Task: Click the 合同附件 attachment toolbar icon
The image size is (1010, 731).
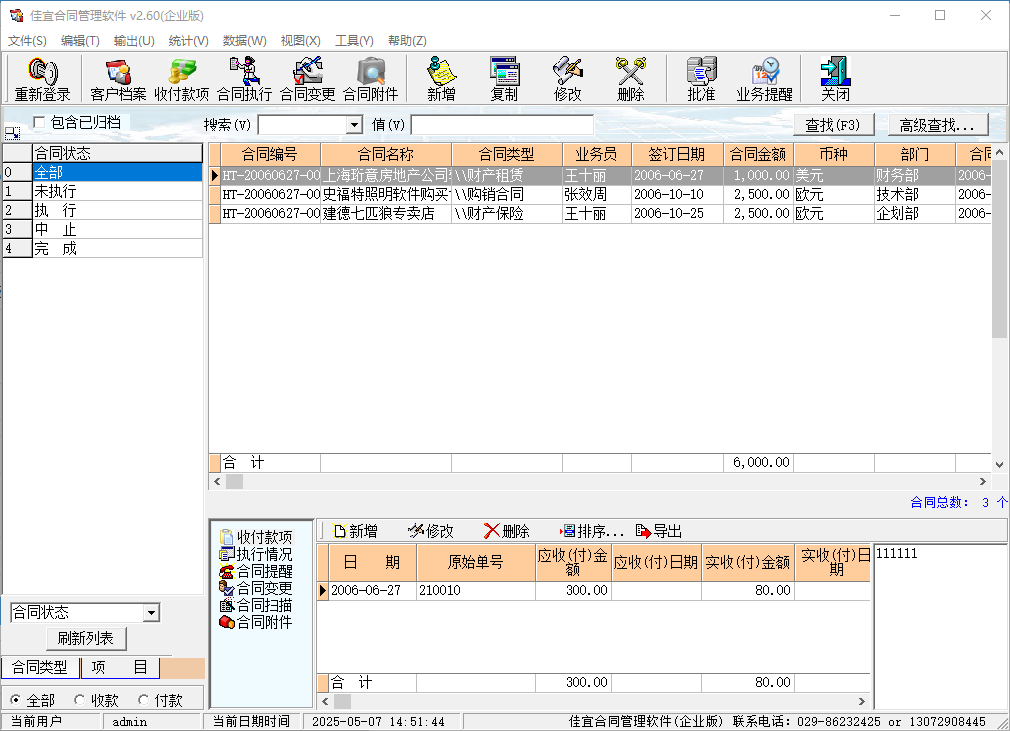Action: [370, 79]
